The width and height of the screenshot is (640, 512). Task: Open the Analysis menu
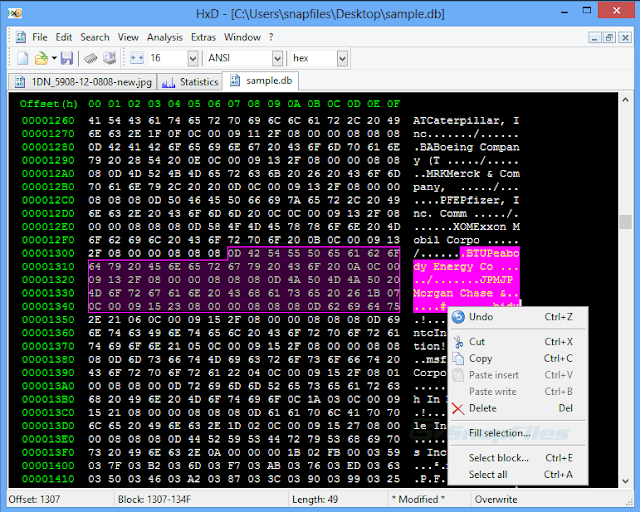pos(164,37)
